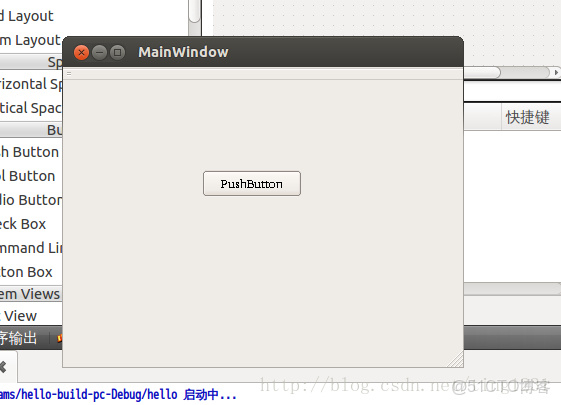Select the Command Link widget item

click(x=31, y=248)
